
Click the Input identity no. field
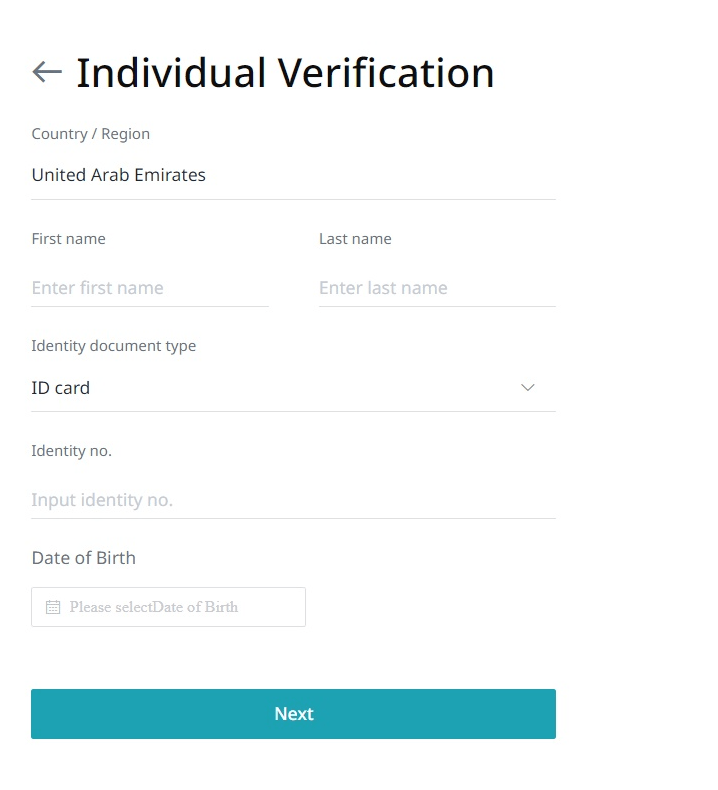click(x=293, y=500)
